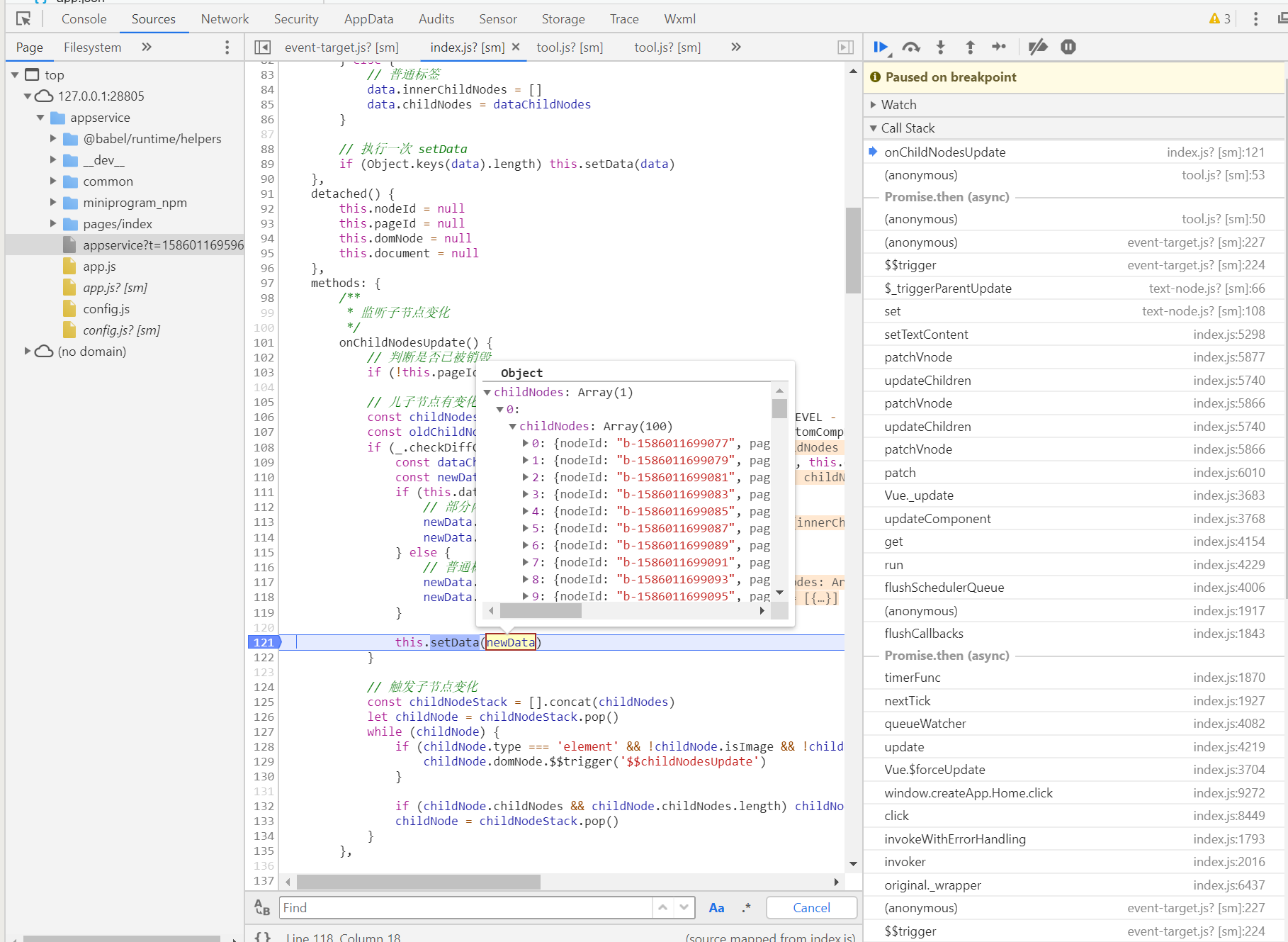
Task: Select the inspect element picker icon
Action: (x=23, y=19)
